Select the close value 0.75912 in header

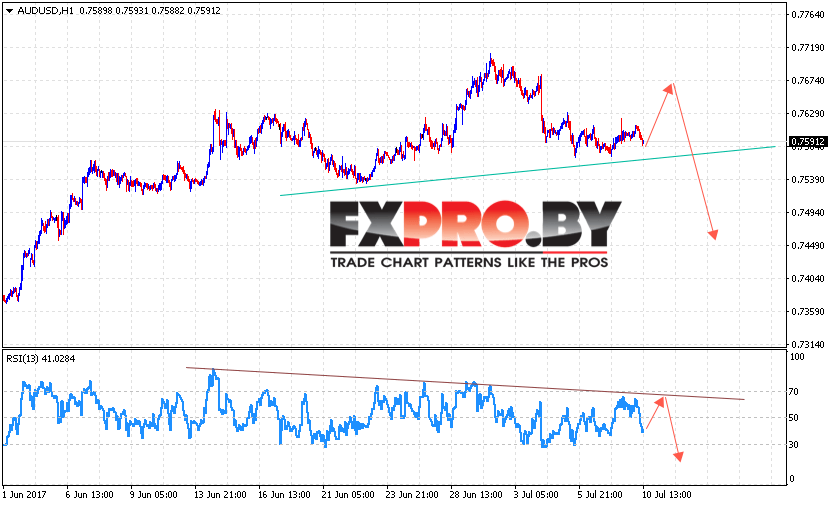point(204,11)
